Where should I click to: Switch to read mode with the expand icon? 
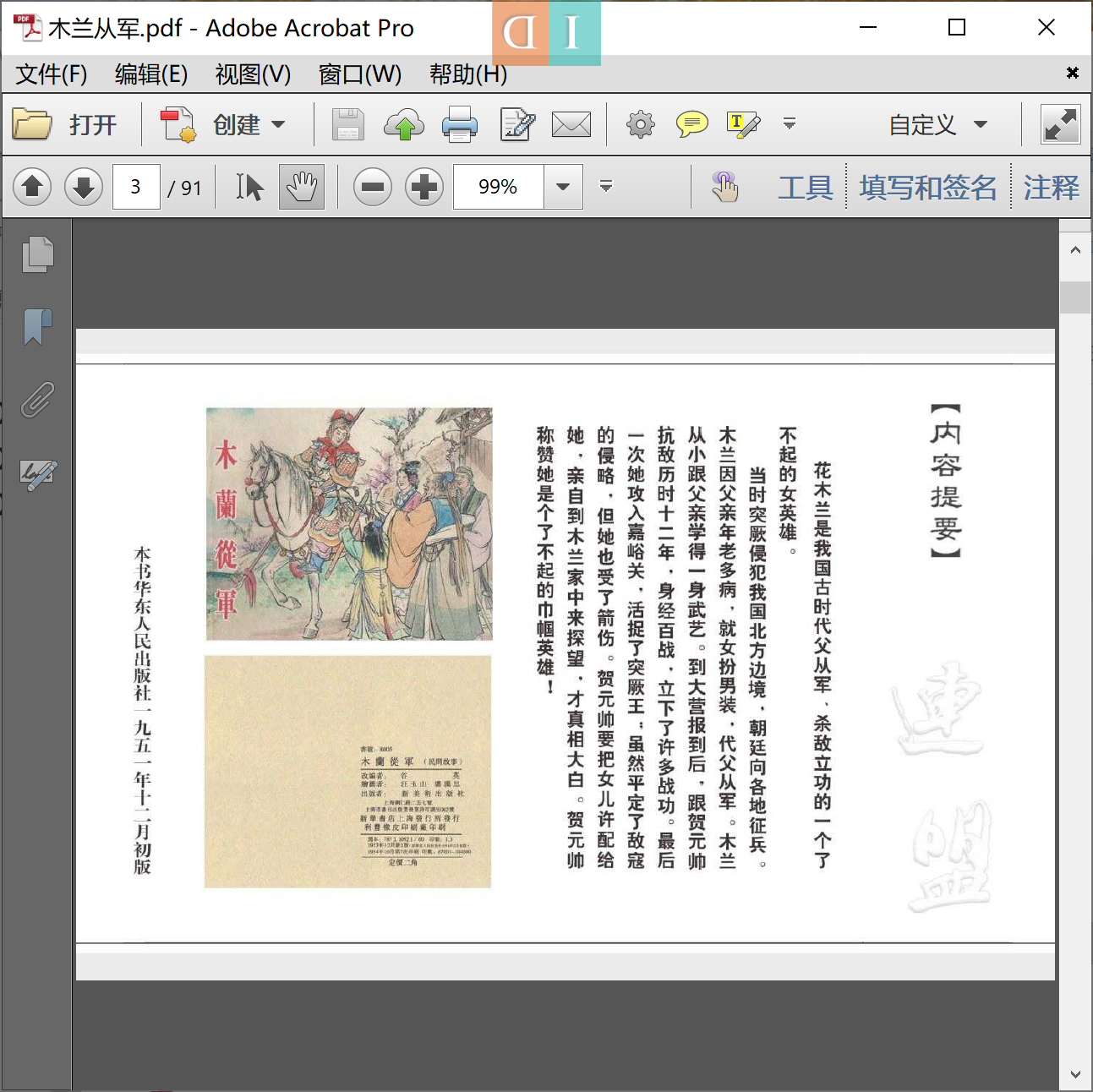pos(1060,125)
